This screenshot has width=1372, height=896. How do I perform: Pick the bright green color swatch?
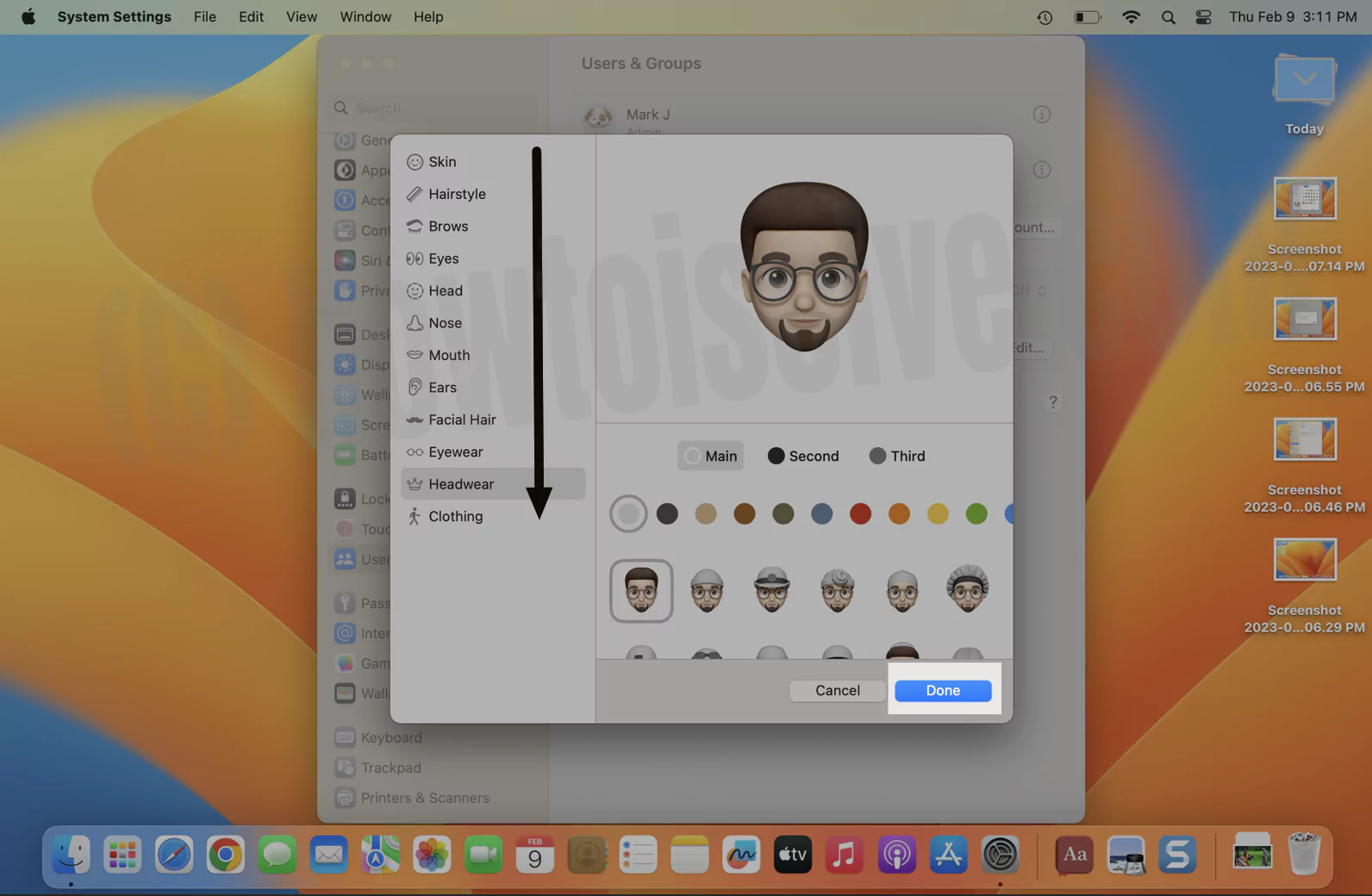[976, 513]
